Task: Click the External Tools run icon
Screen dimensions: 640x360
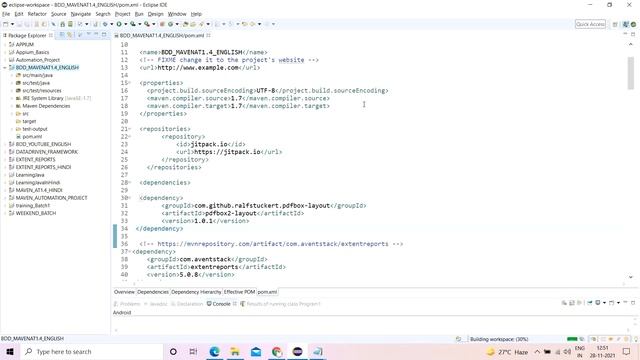Action: pyautogui.click(x=147, y=24)
